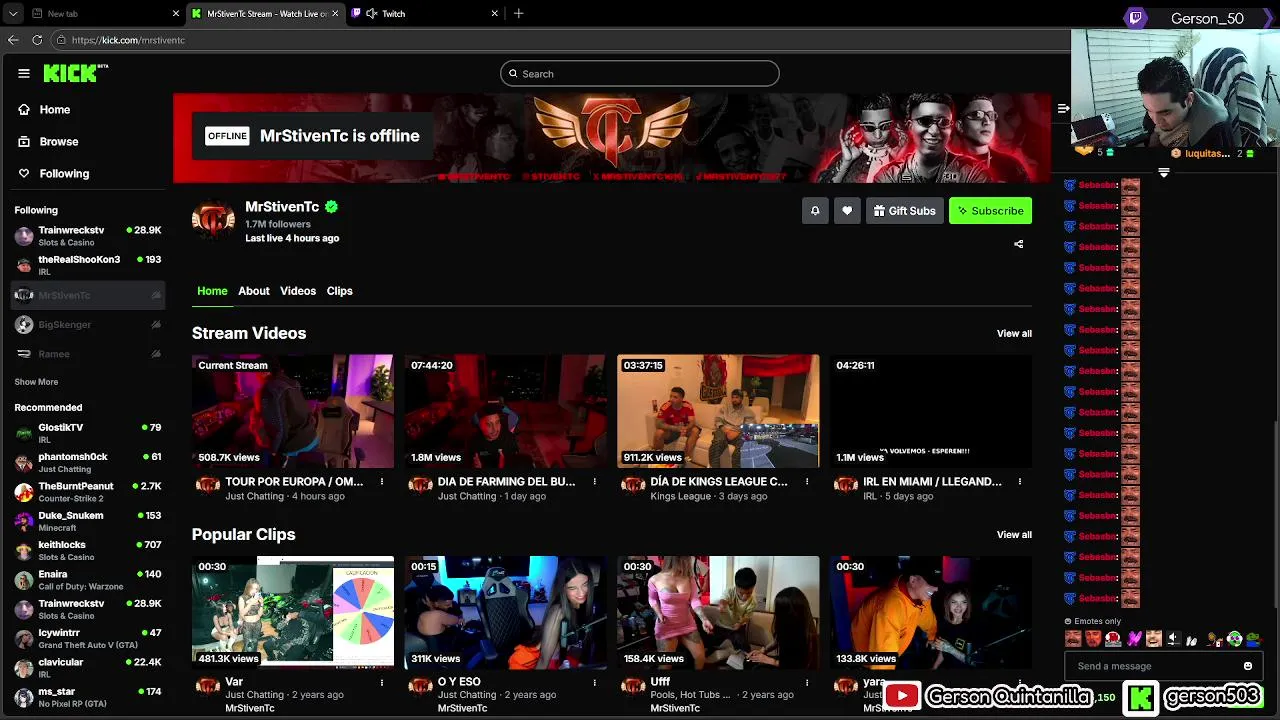Open Ramee followed channel
The height and width of the screenshot is (720, 1280).
click(x=88, y=354)
